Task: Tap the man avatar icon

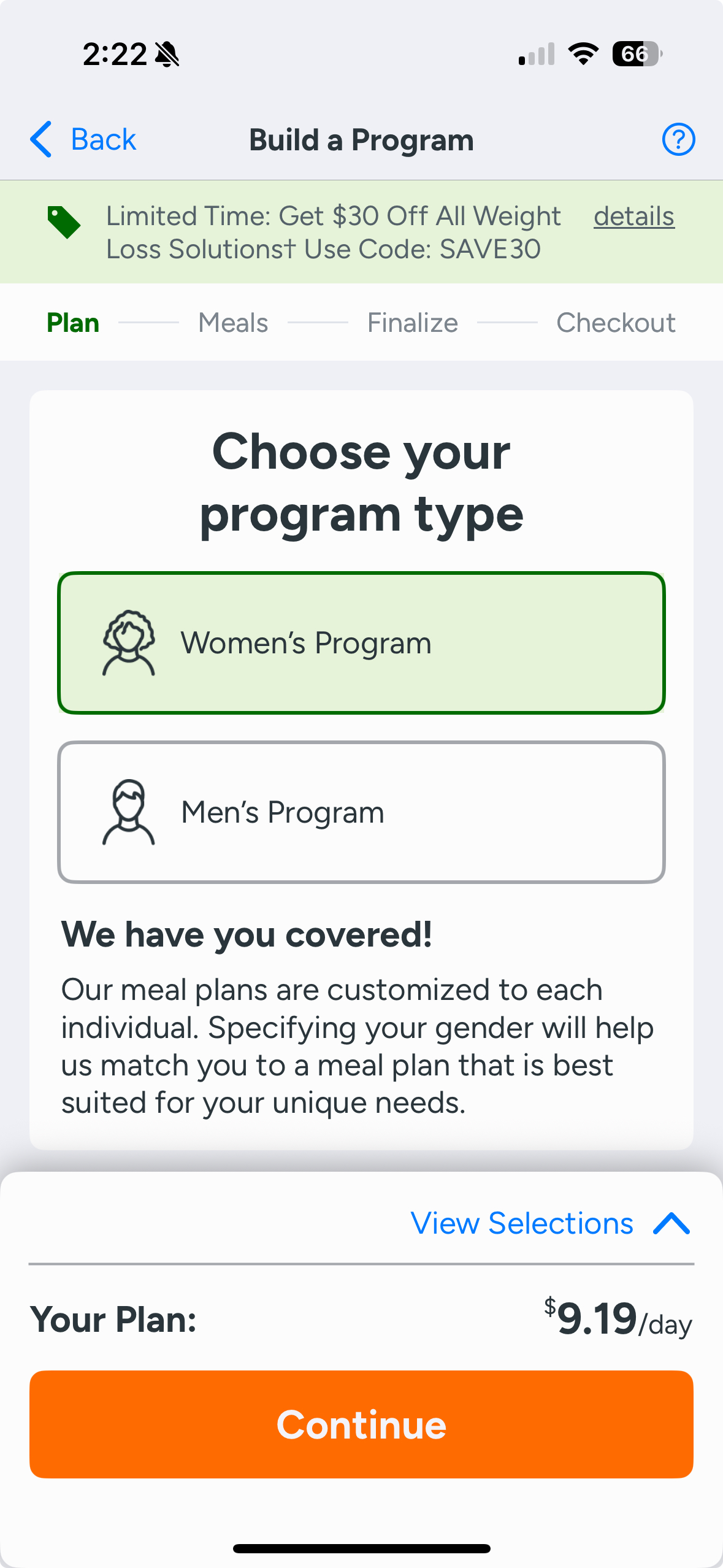Action: 128,812
